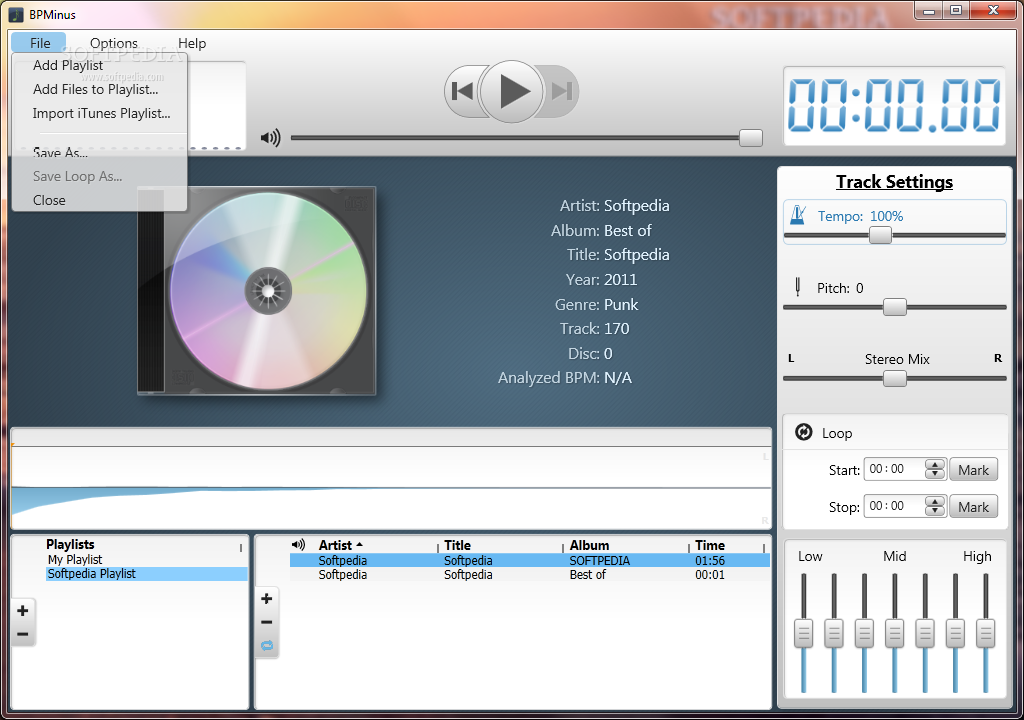Click the sixth equalizer fader handle
Image resolution: width=1024 pixels, height=720 pixels.
[955, 633]
